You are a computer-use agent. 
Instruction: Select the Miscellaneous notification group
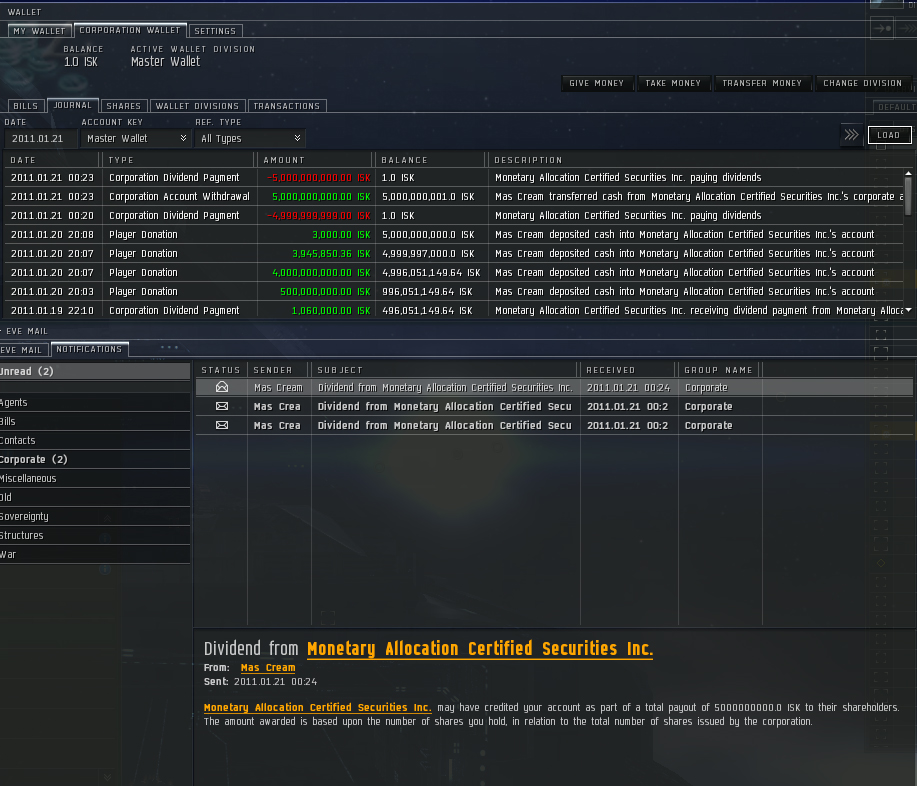tap(95, 478)
